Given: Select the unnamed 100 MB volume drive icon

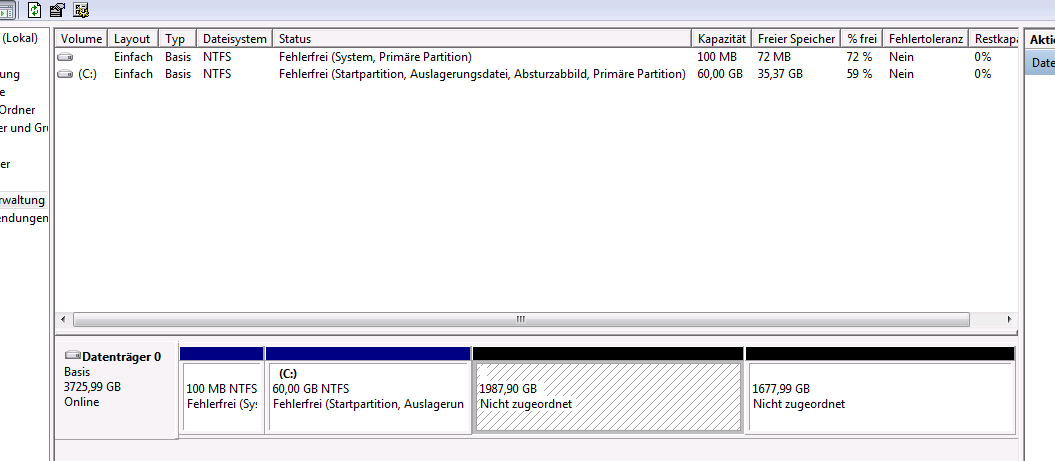Looking at the screenshot, I should coord(66,58).
